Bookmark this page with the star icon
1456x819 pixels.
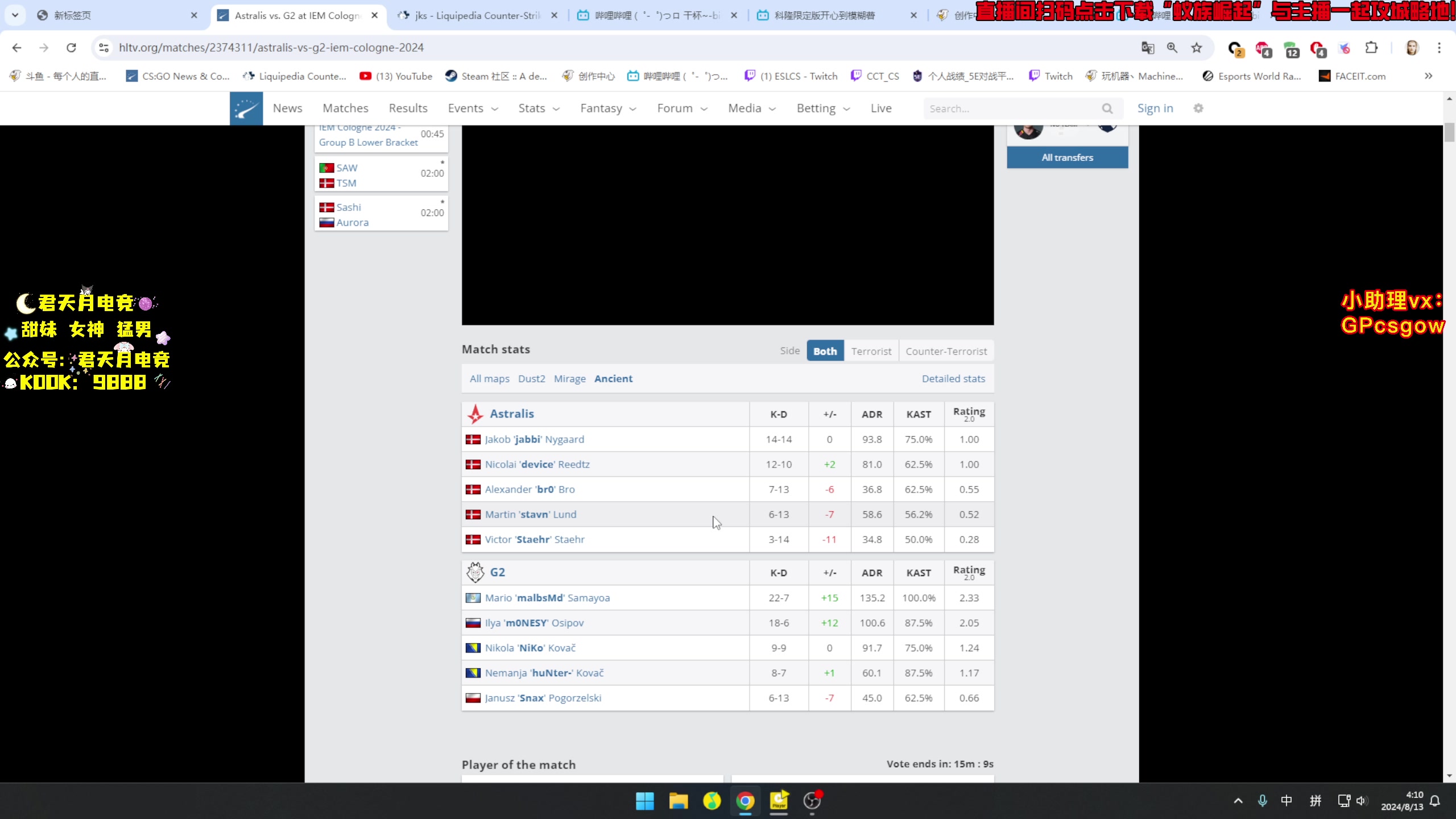[1197, 48]
